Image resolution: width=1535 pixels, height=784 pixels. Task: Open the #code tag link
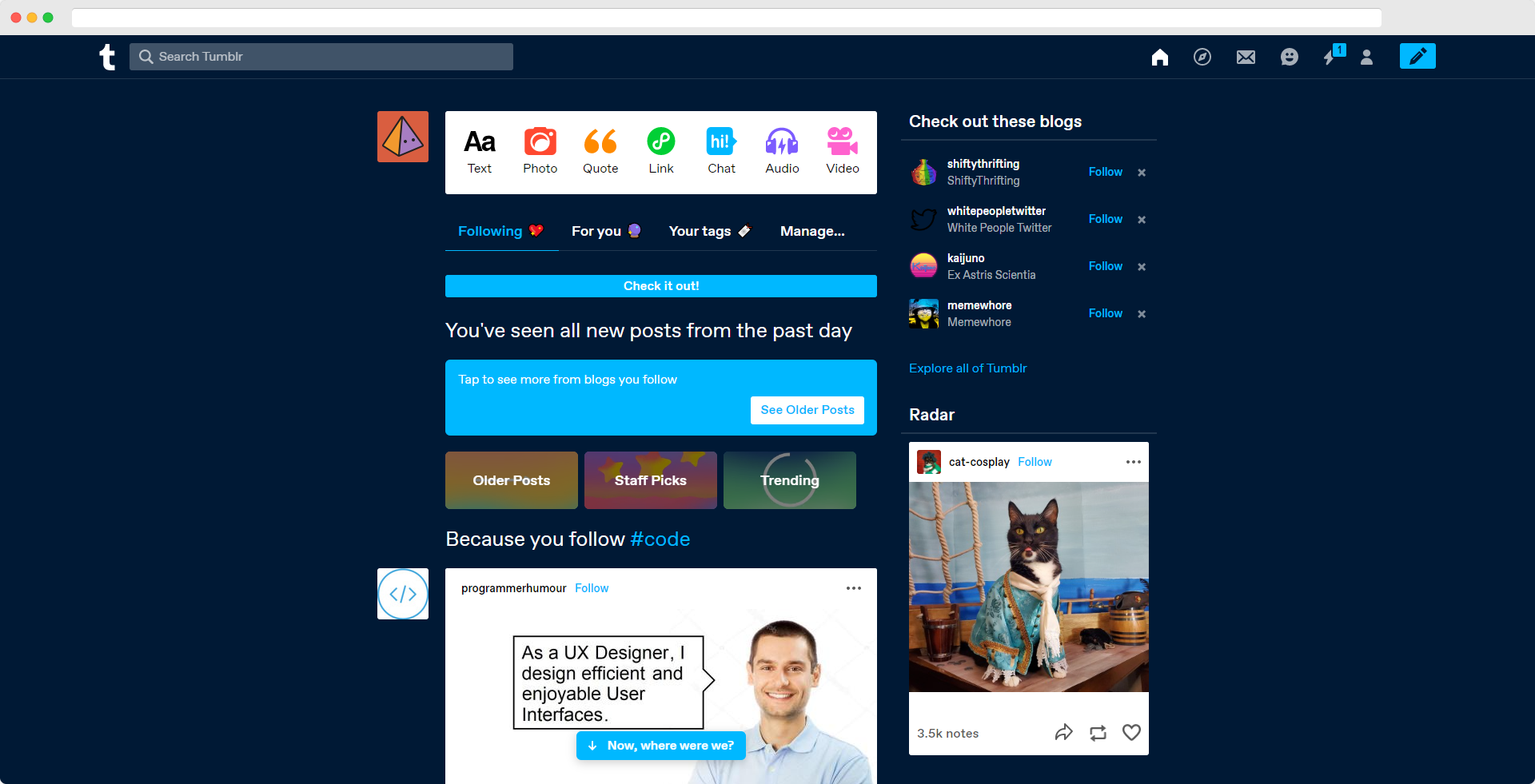660,539
